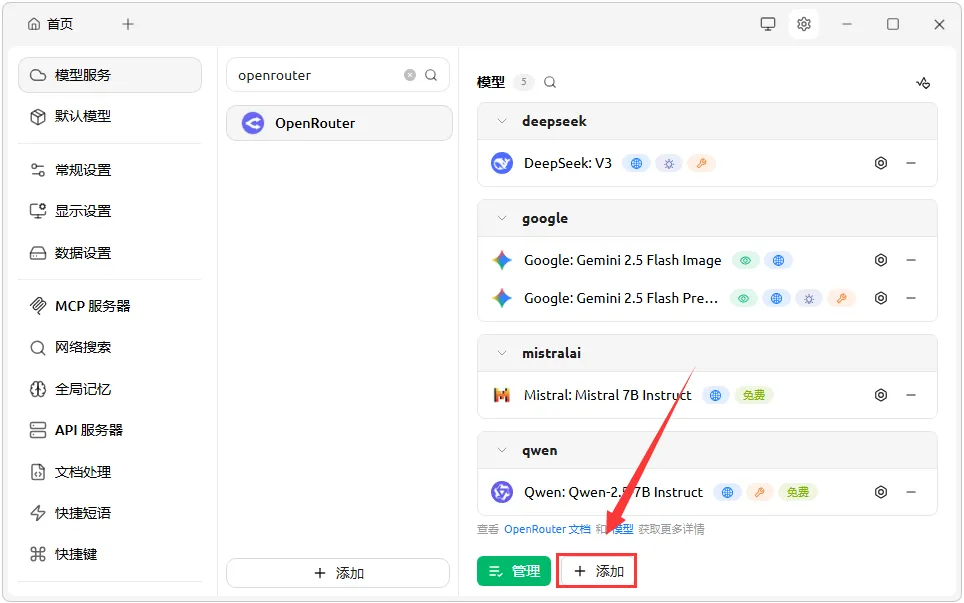
Task: Click the deepseek group header label
Action: pos(554,121)
